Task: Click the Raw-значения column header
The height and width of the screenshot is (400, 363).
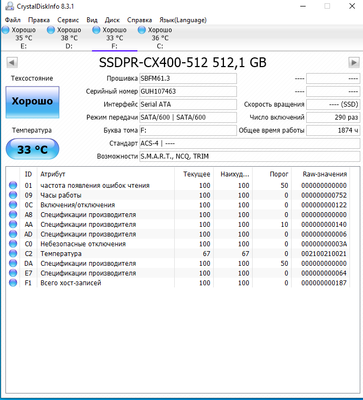Action: coord(325,174)
